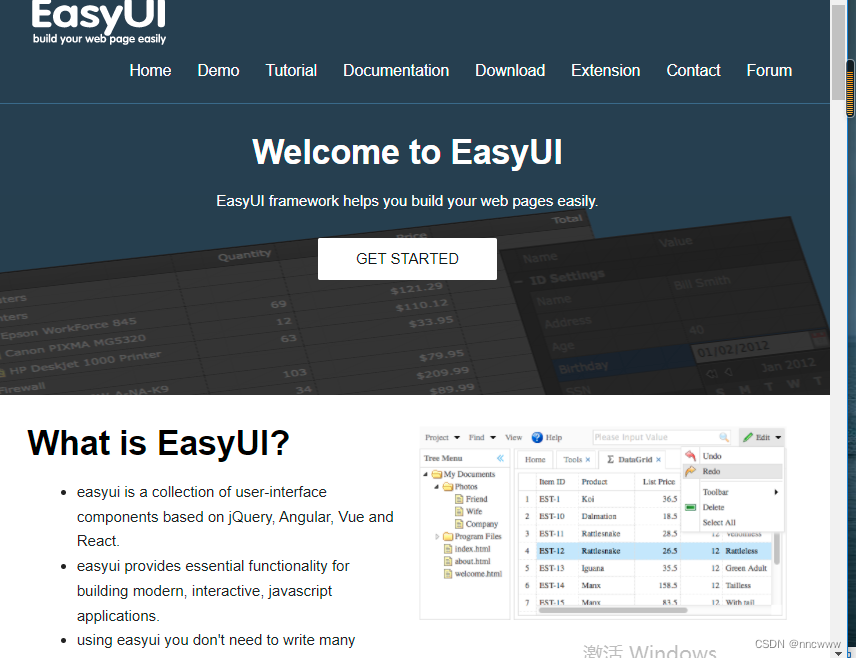Viewport: 856px width, 658px height.
Task: Click the GET STARTED button
Action: point(407,259)
